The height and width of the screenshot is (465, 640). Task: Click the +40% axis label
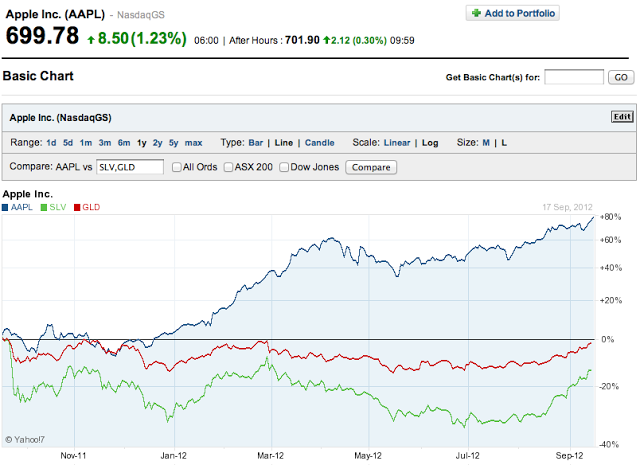click(x=611, y=268)
